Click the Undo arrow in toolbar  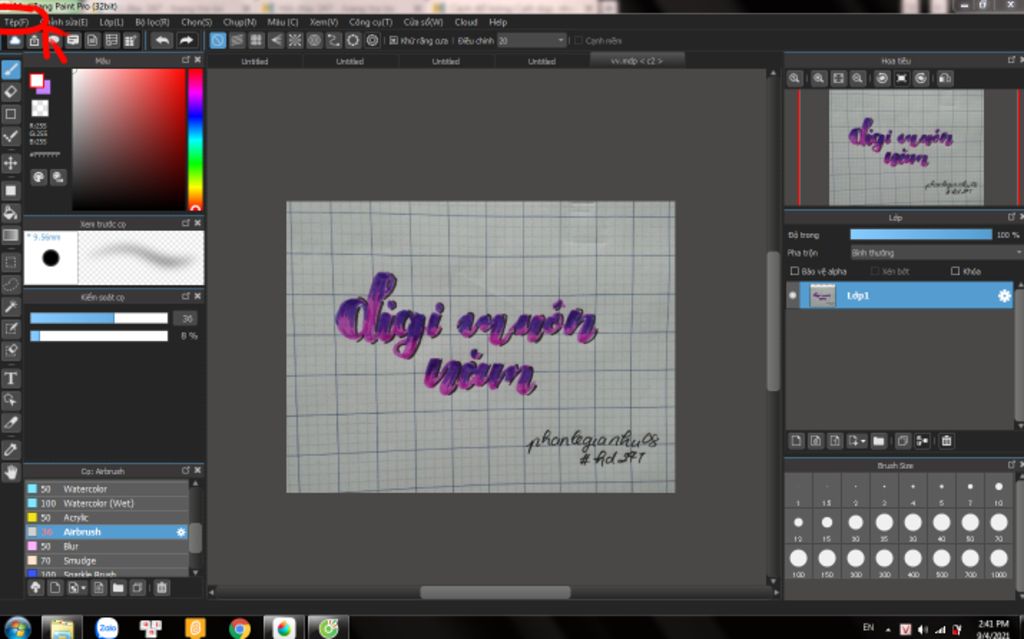(162, 41)
